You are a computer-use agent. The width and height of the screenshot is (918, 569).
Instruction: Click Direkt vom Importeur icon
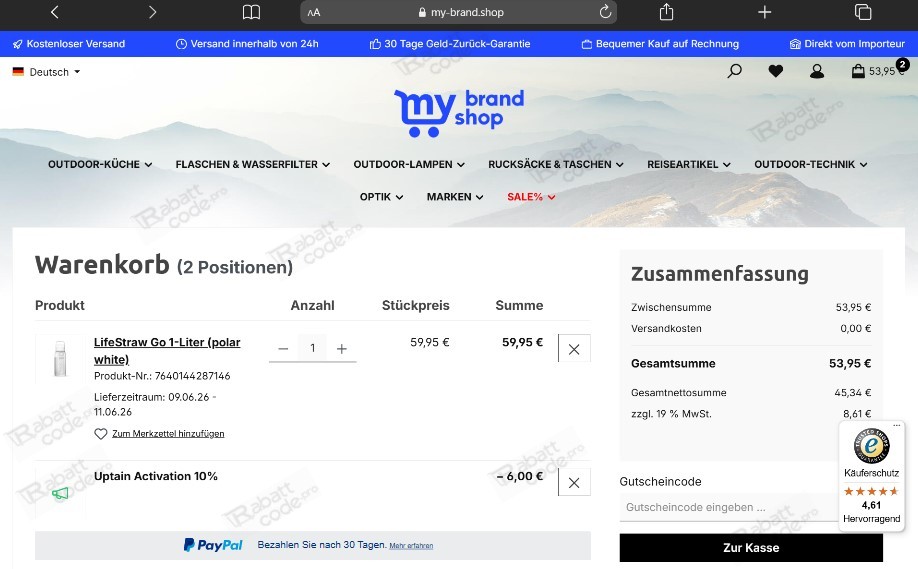[x=795, y=44]
